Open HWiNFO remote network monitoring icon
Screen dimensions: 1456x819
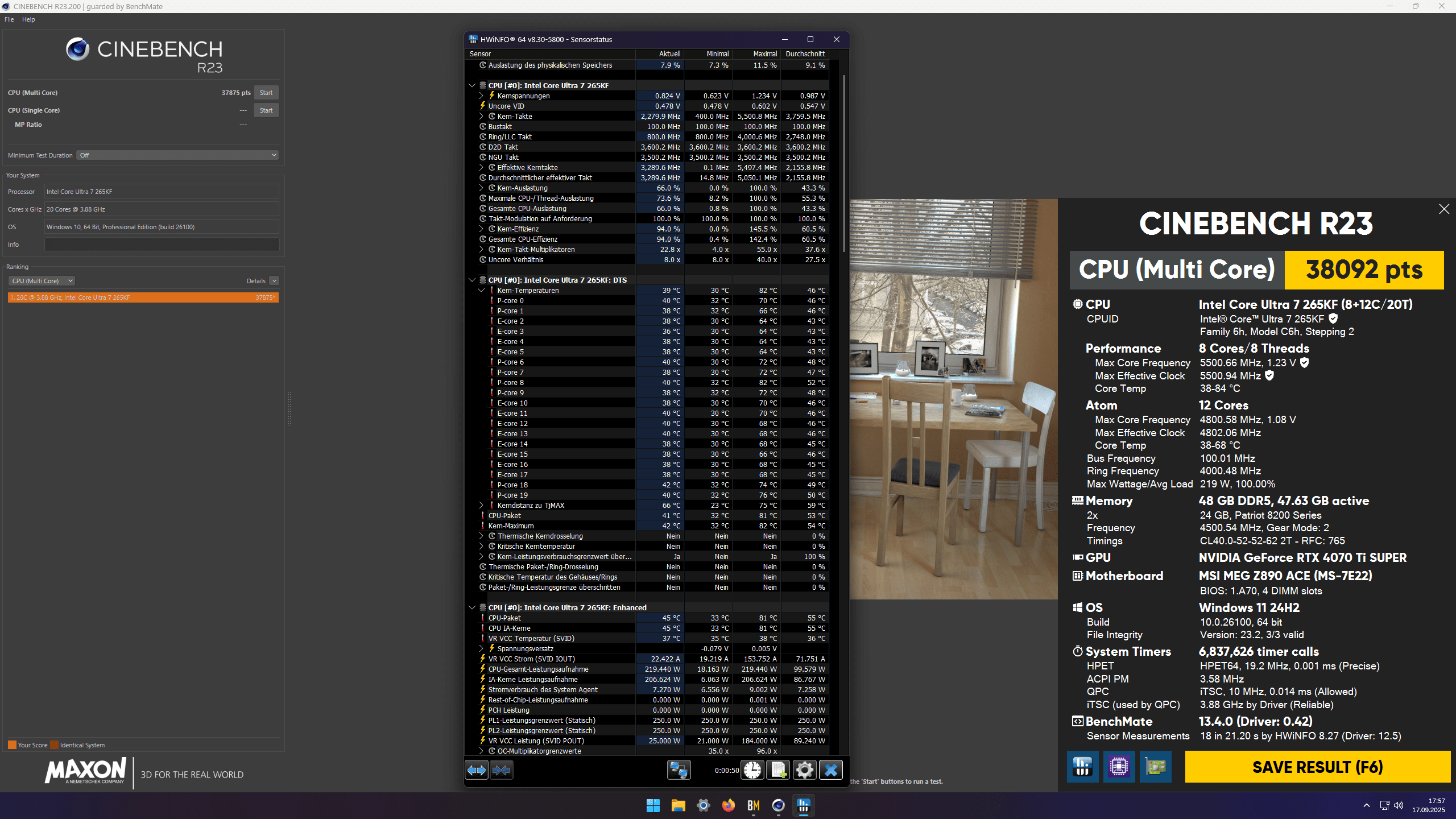point(679,770)
